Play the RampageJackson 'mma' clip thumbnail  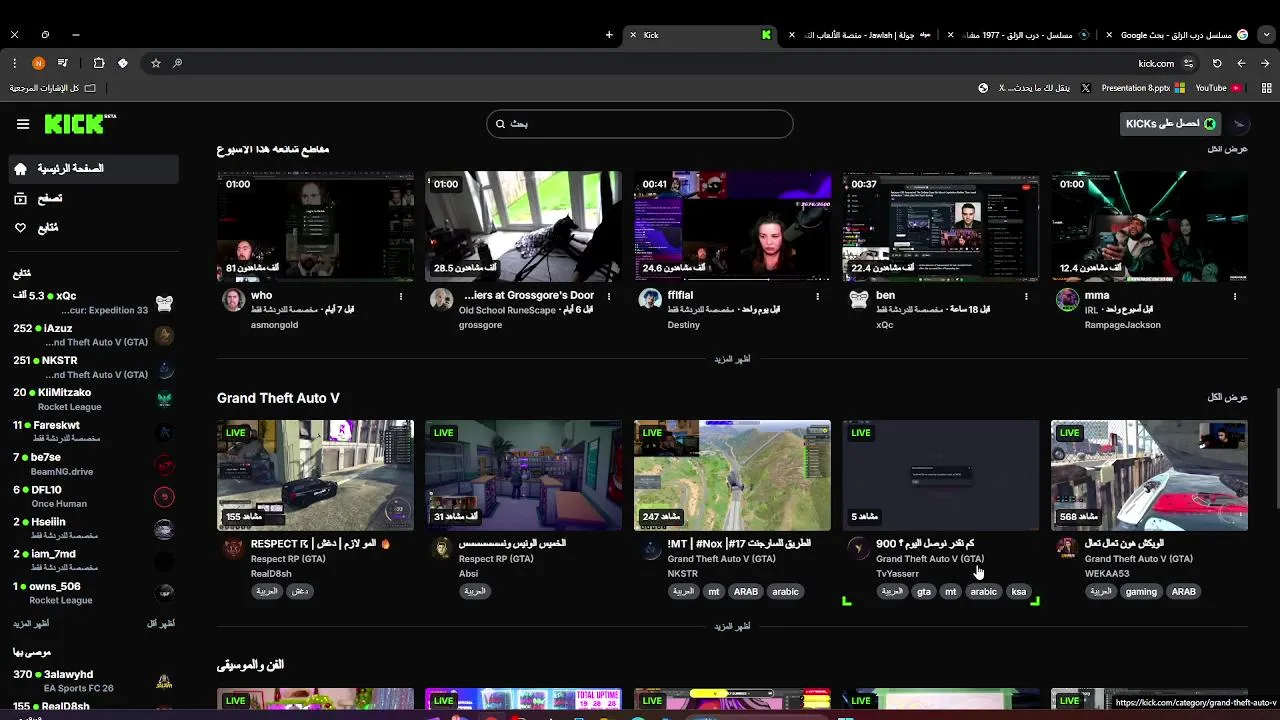[x=1149, y=227]
